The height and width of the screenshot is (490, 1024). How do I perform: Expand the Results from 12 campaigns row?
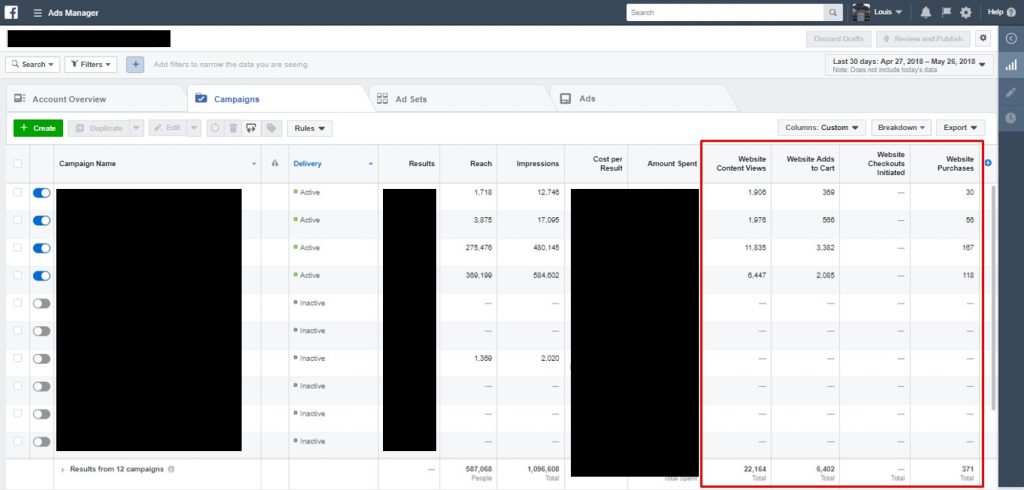(x=63, y=470)
